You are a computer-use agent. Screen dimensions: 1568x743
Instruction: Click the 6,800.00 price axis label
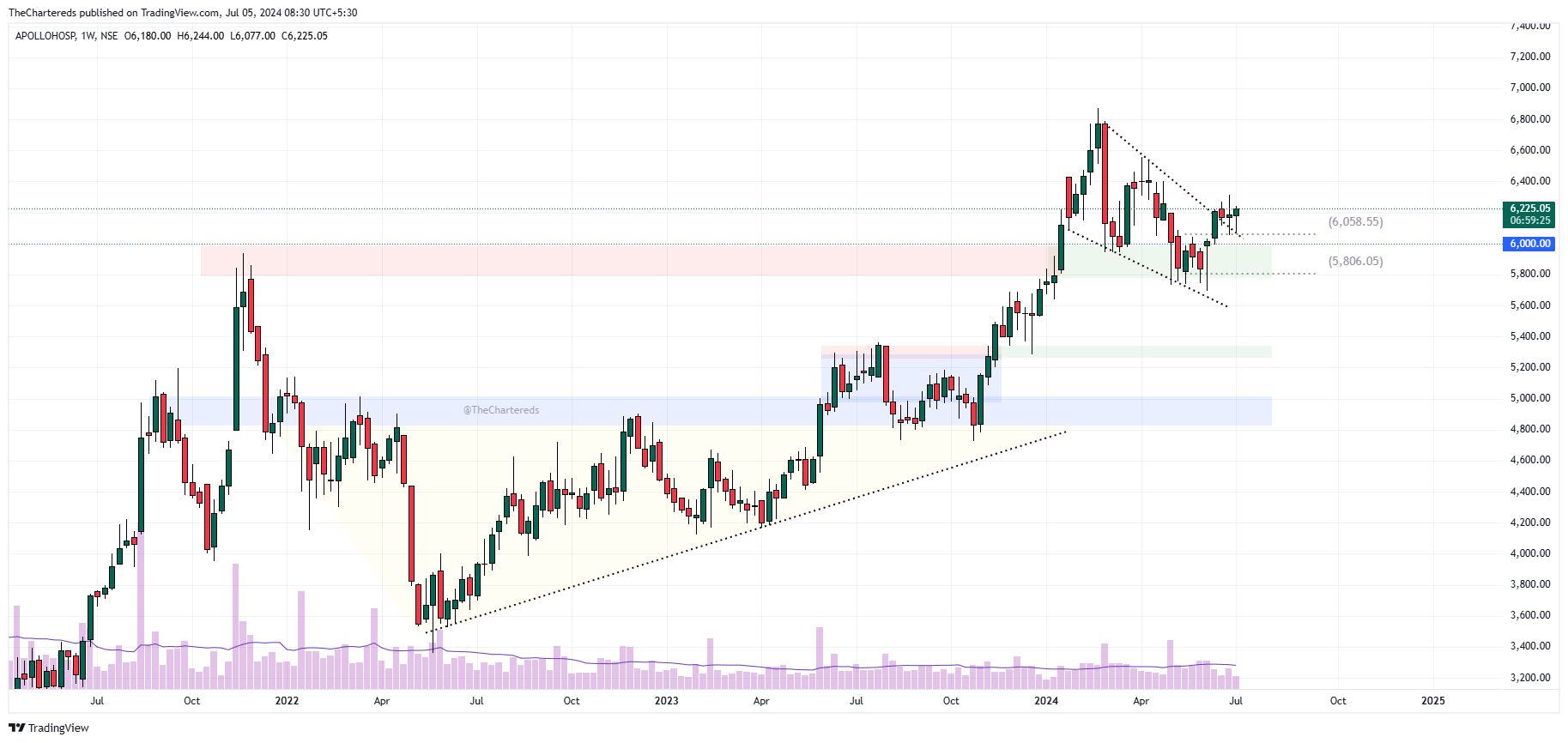(x=1530, y=119)
